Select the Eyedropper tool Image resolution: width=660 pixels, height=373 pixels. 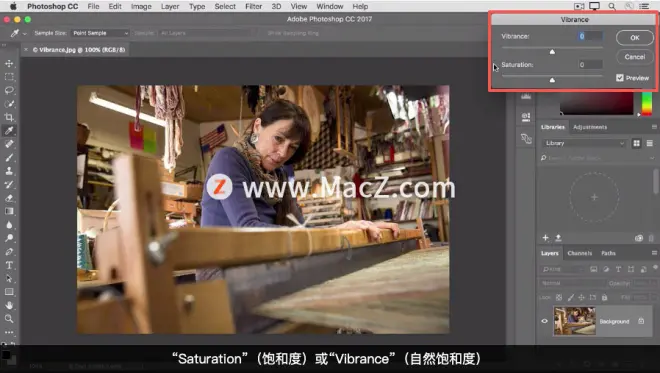coord(9,131)
